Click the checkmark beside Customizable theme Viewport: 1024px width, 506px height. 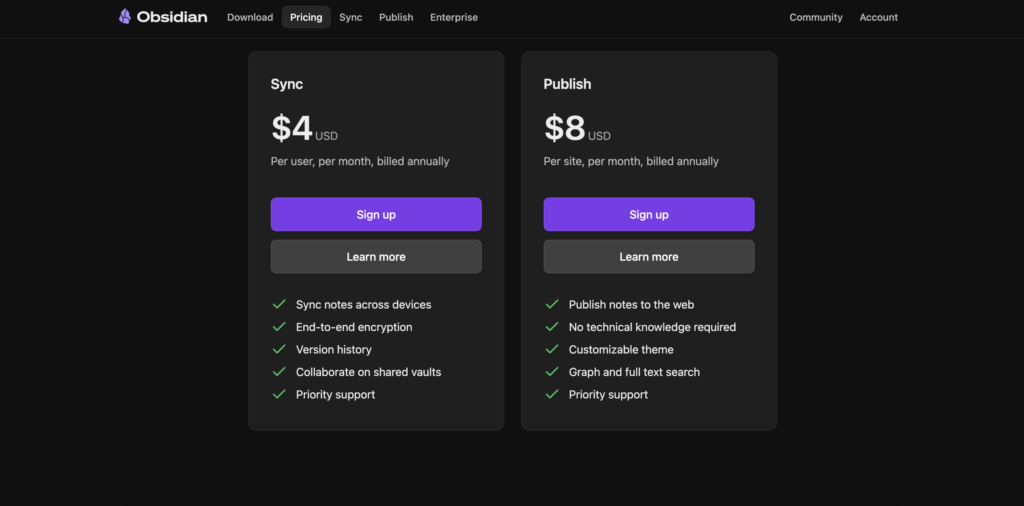point(552,349)
